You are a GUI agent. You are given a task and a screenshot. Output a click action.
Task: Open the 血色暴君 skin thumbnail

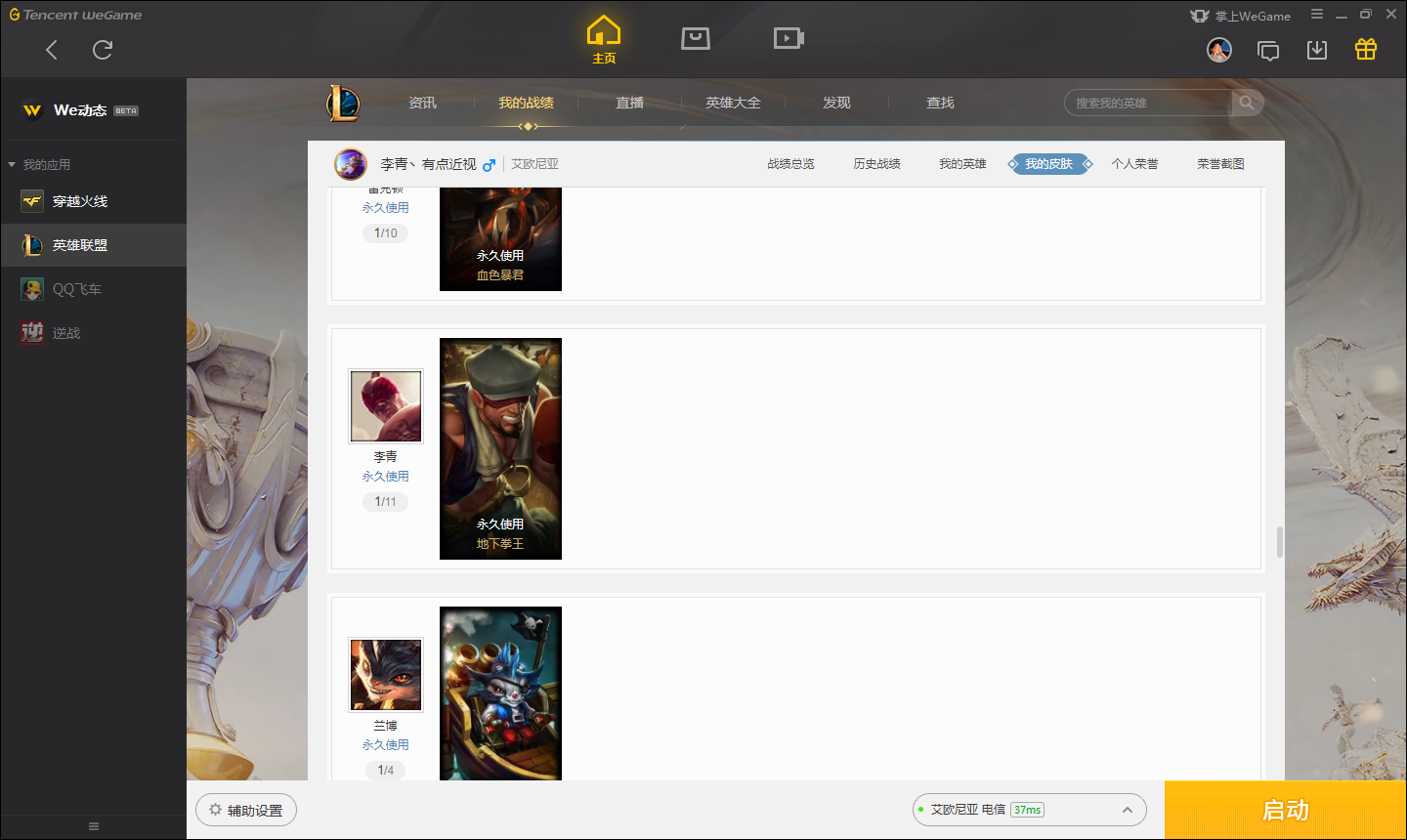coord(500,238)
